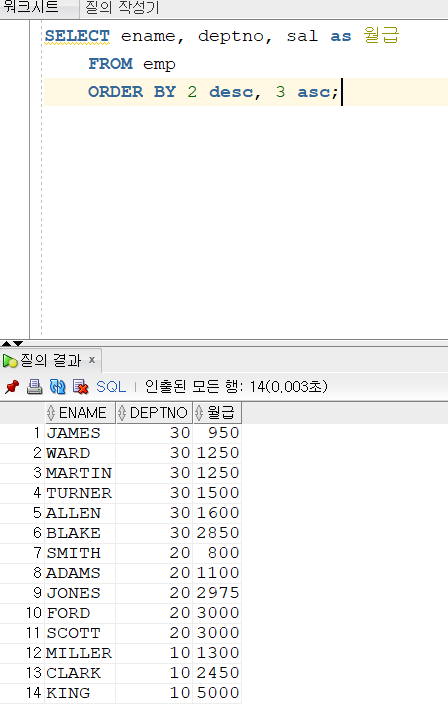The height and width of the screenshot is (714, 448).
Task: Click the 월급 alias in query
Action: coord(381,36)
